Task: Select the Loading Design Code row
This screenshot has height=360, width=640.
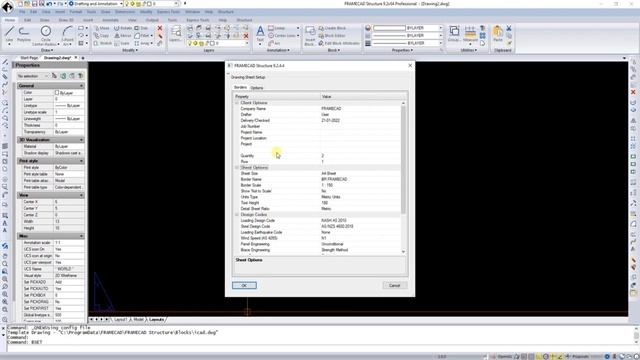Action: click(x=318, y=220)
